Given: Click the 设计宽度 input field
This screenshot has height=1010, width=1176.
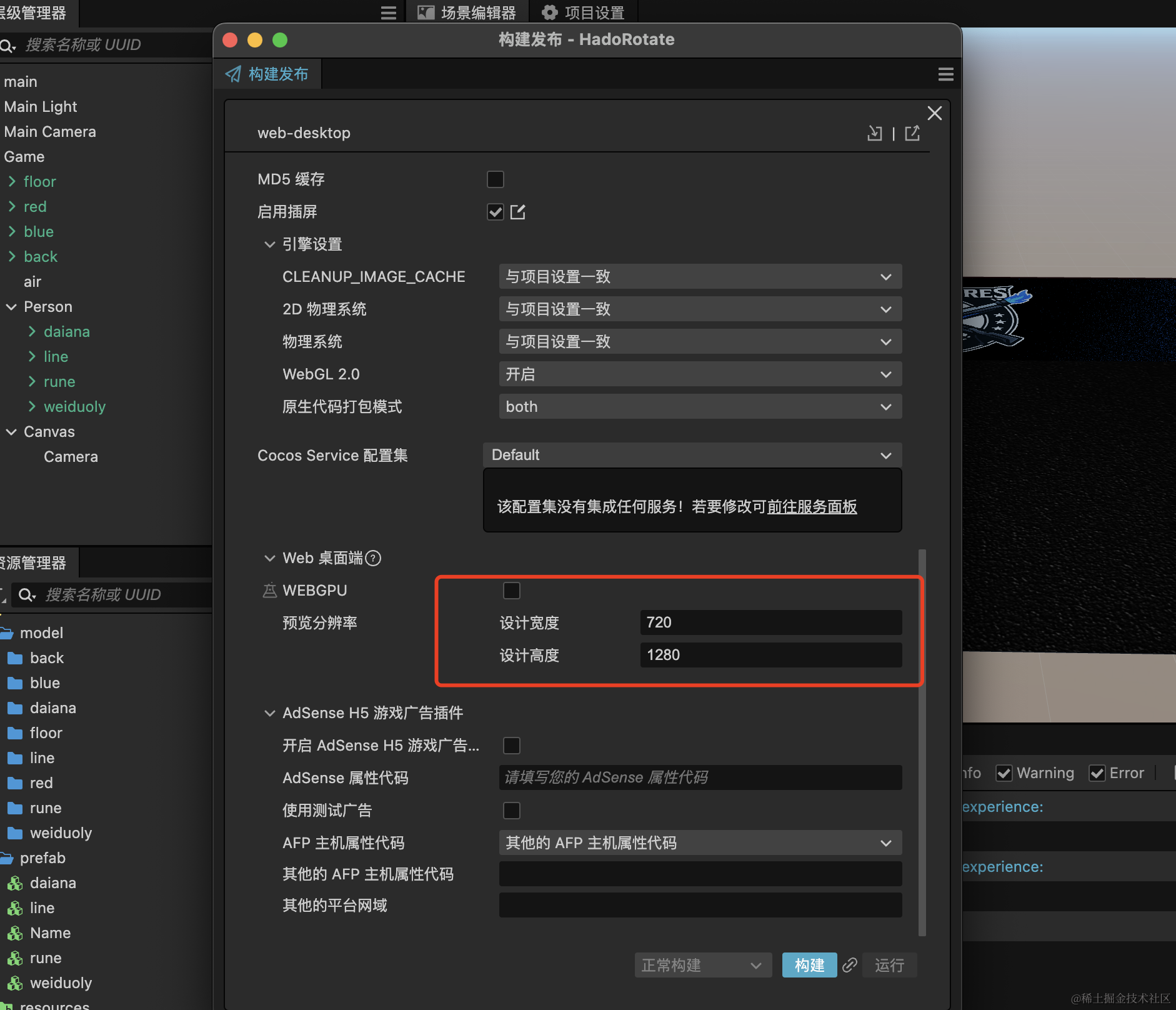Looking at the screenshot, I should (x=771, y=622).
